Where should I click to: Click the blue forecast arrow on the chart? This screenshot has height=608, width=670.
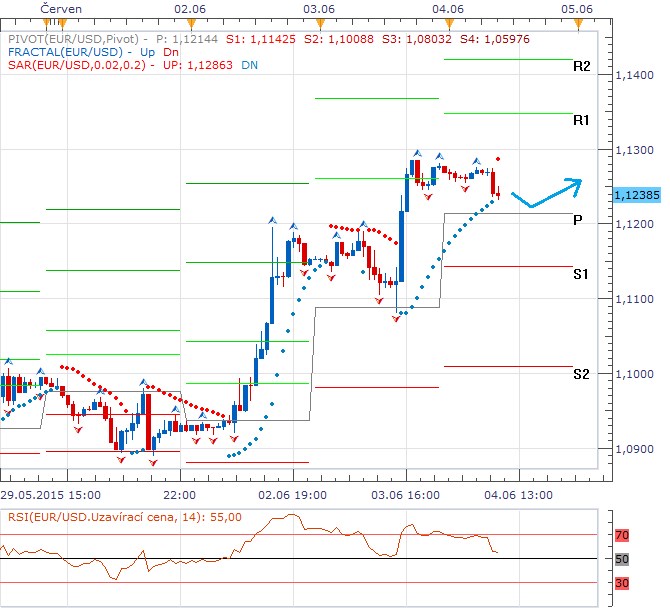click(x=545, y=193)
